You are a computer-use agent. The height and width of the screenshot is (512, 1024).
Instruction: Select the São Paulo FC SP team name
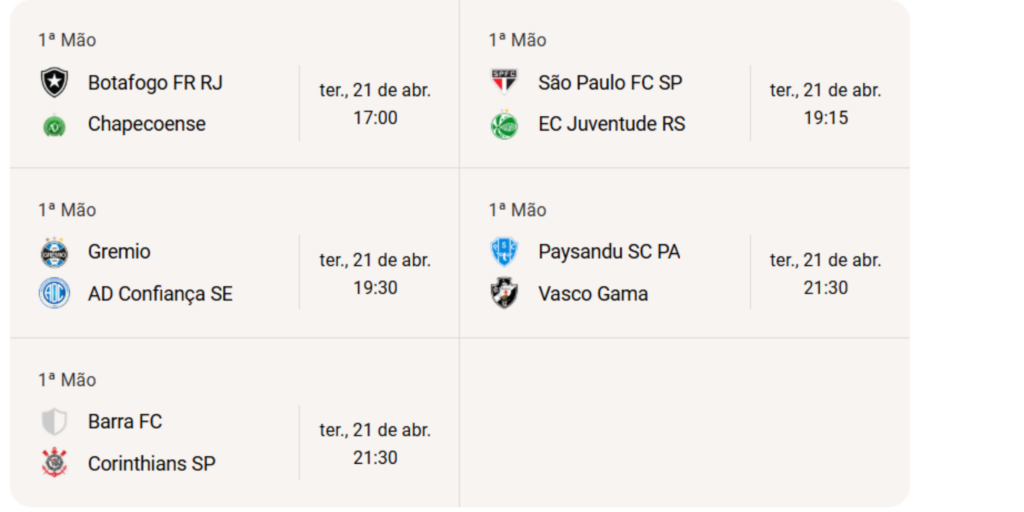point(610,83)
